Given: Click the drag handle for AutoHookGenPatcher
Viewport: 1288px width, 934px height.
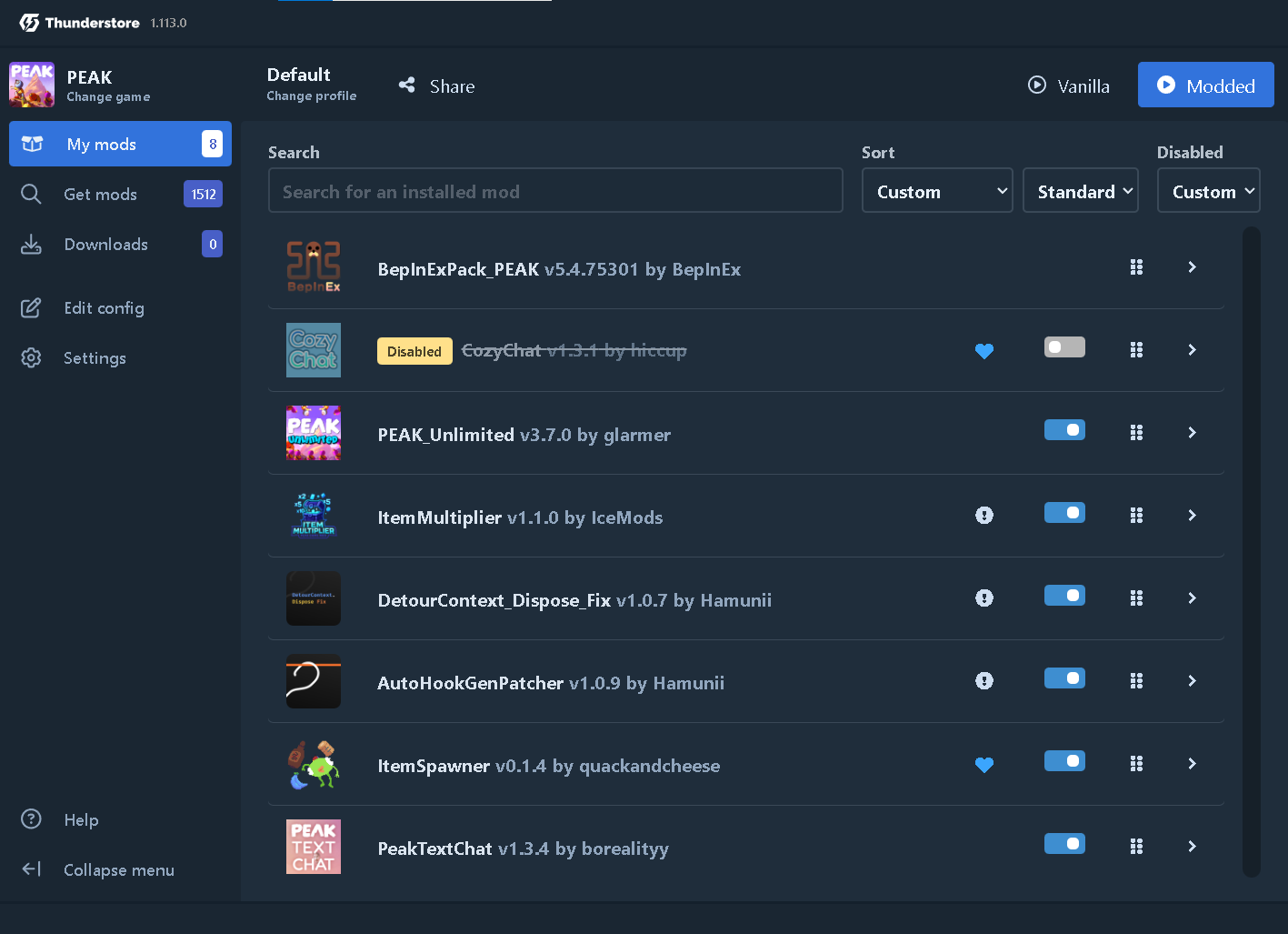Looking at the screenshot, I should coord(1136,681).
